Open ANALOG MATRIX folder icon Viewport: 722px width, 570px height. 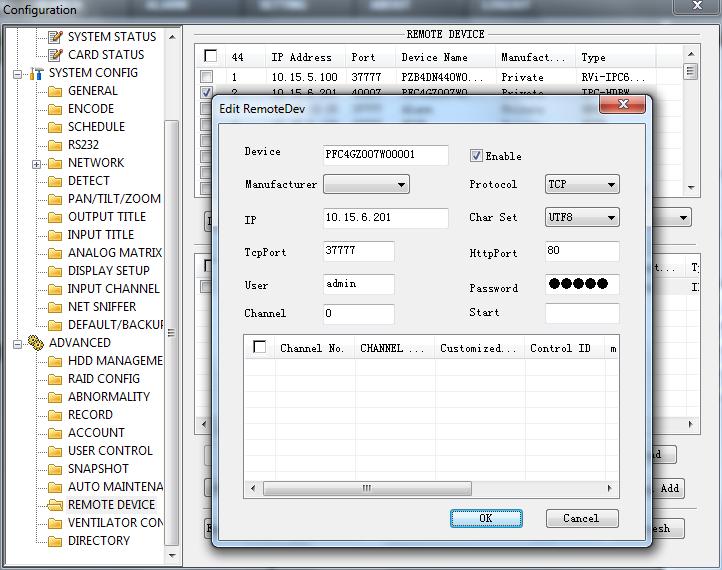point(55,253)
